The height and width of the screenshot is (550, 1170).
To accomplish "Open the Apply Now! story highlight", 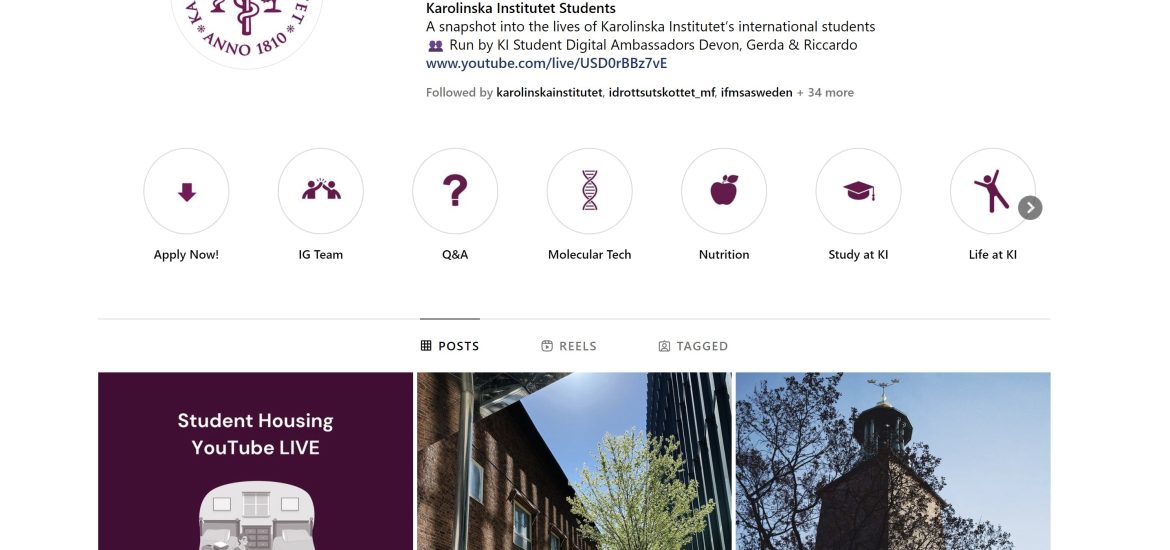I will (x=186, y=191).
